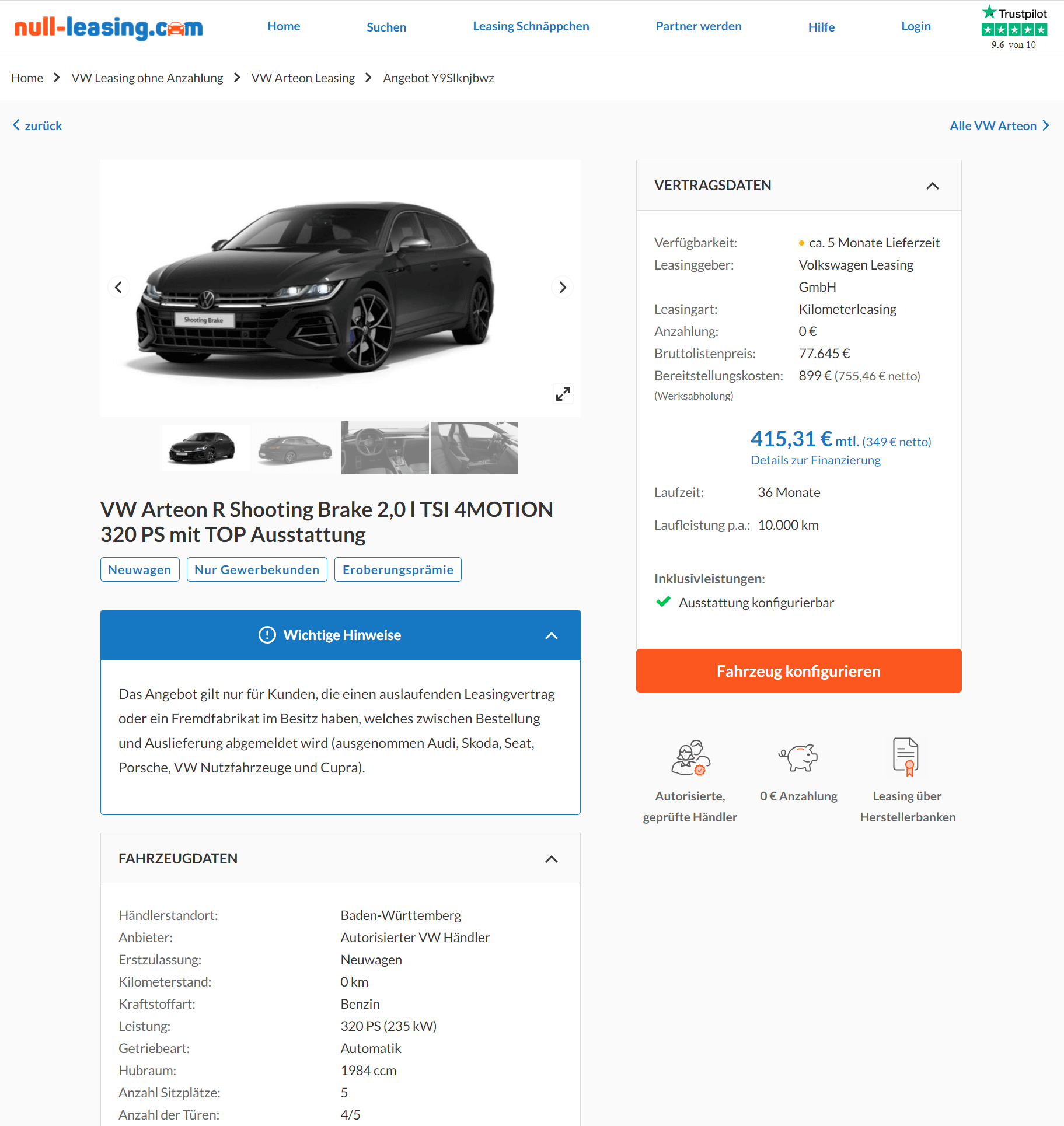Image resolution: width=1064 pixels, height=1126 pixels.
Task: Select the rear-view car thumbnail
Action: [x=295, y=447]
